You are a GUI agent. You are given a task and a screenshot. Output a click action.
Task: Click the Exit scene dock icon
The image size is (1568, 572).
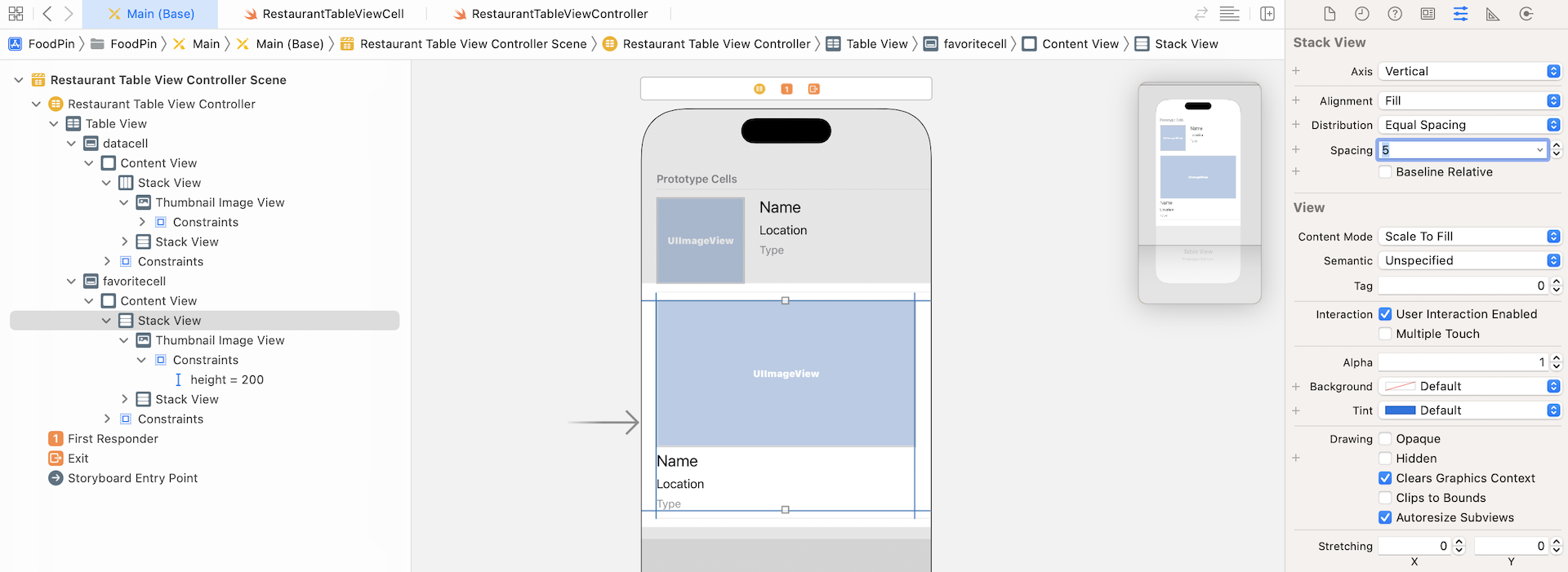(x=813, y=89)
